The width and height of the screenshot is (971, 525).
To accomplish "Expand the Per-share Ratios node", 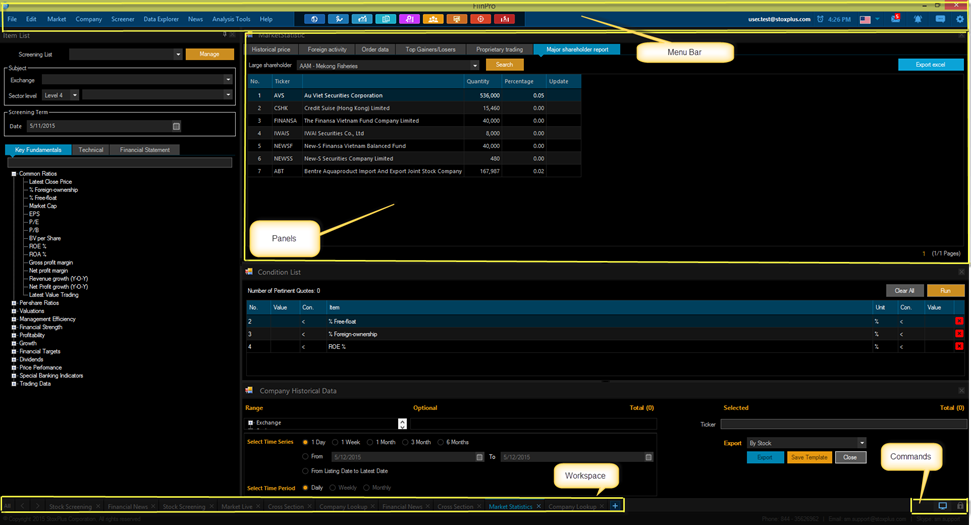I will pos(14,303).
